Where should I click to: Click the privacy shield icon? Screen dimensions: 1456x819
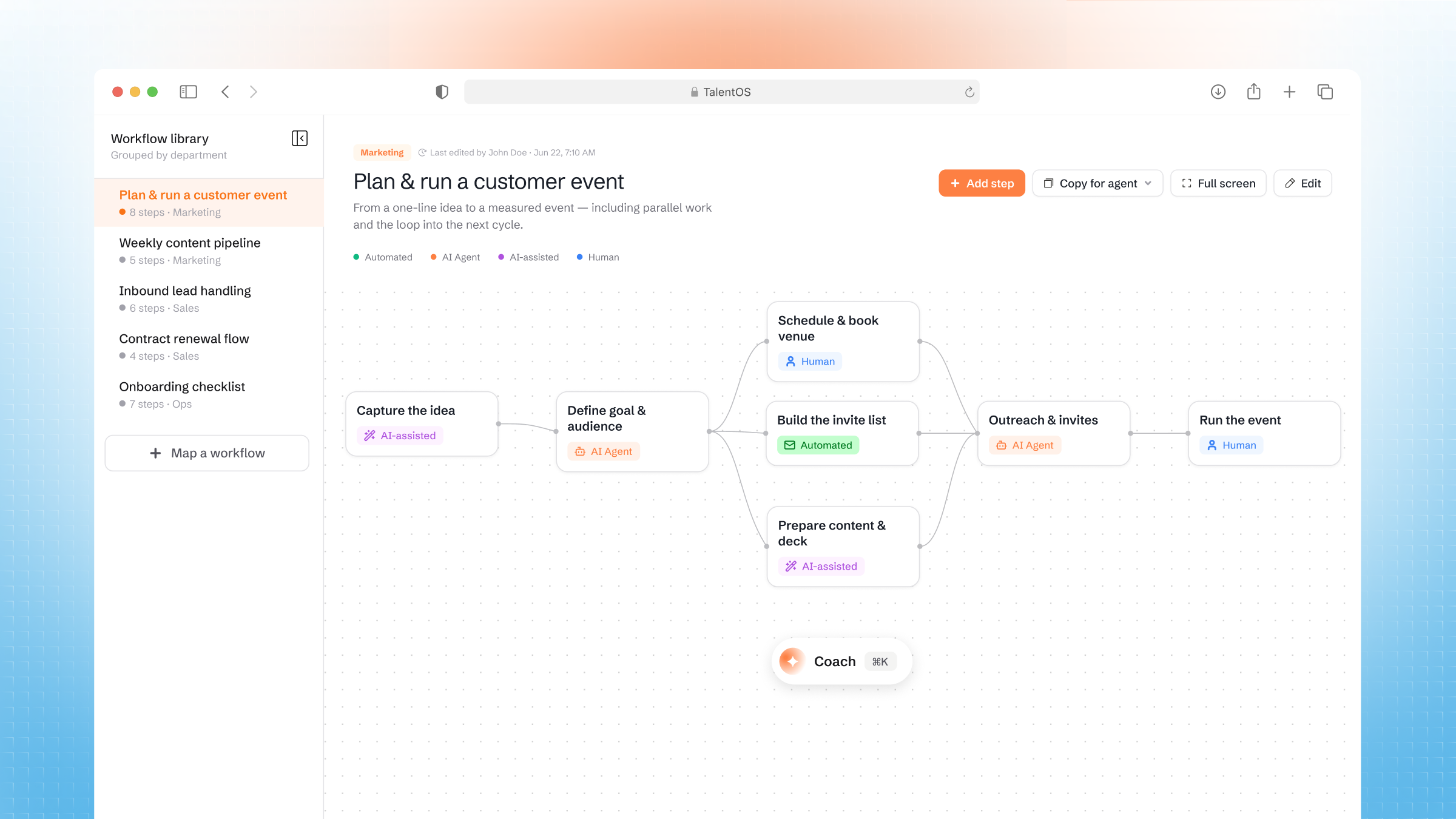442,92
